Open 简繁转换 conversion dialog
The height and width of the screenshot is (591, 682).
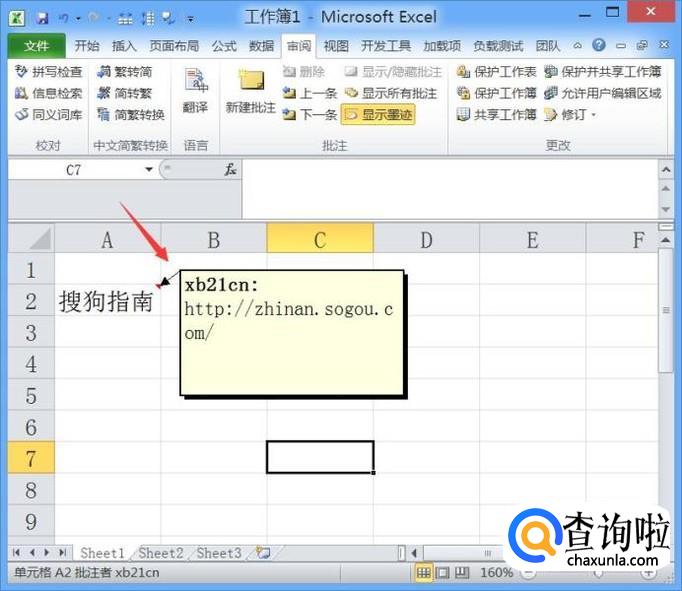pos(131,115)
